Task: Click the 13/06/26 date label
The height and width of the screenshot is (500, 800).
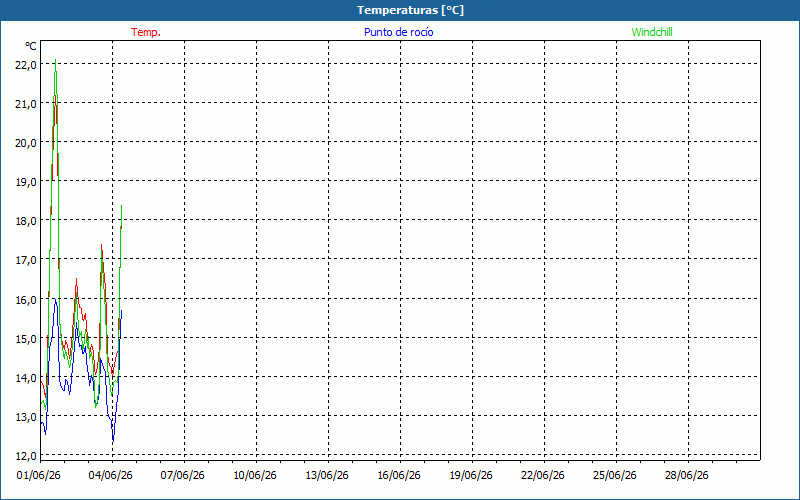Action: point(327,476)
